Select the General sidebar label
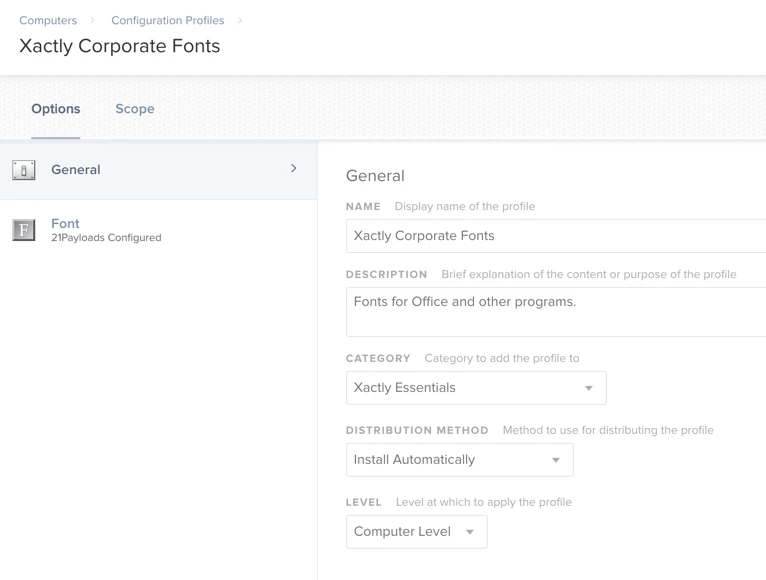The width and height of the screenshot is (766, 580). tap(76, 170)
